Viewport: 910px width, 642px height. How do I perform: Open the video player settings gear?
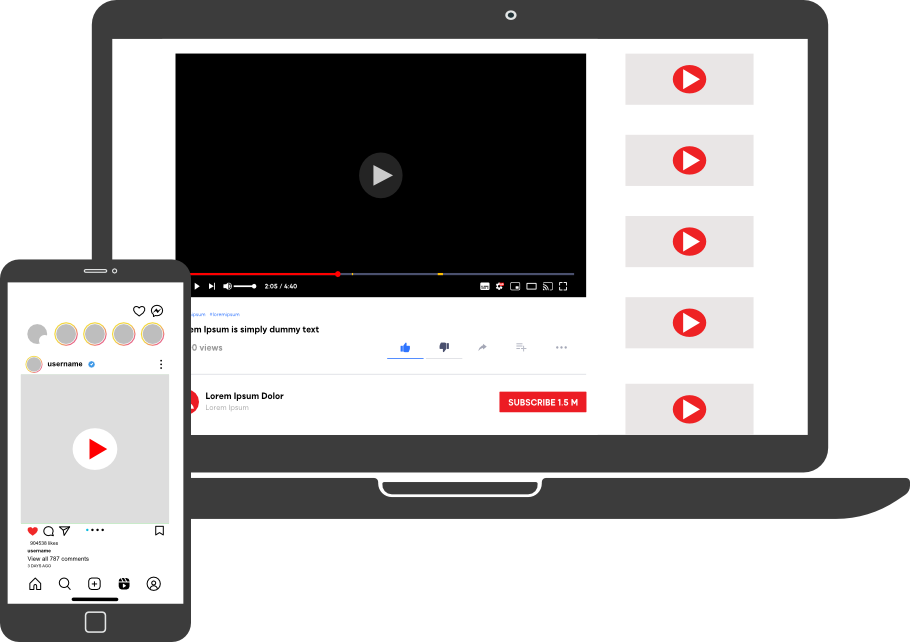[x=500, y=286]
